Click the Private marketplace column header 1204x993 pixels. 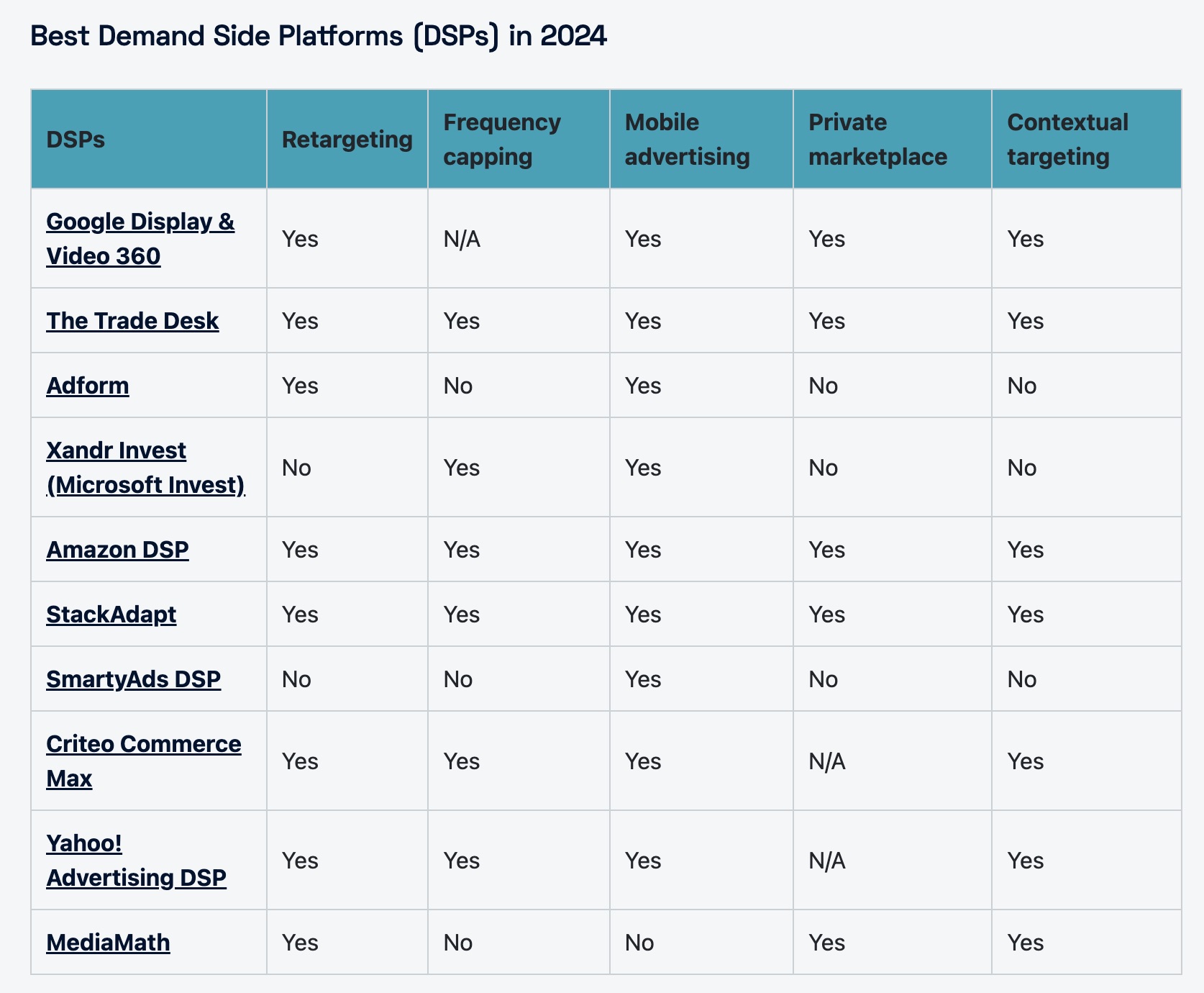coord(893,140)
